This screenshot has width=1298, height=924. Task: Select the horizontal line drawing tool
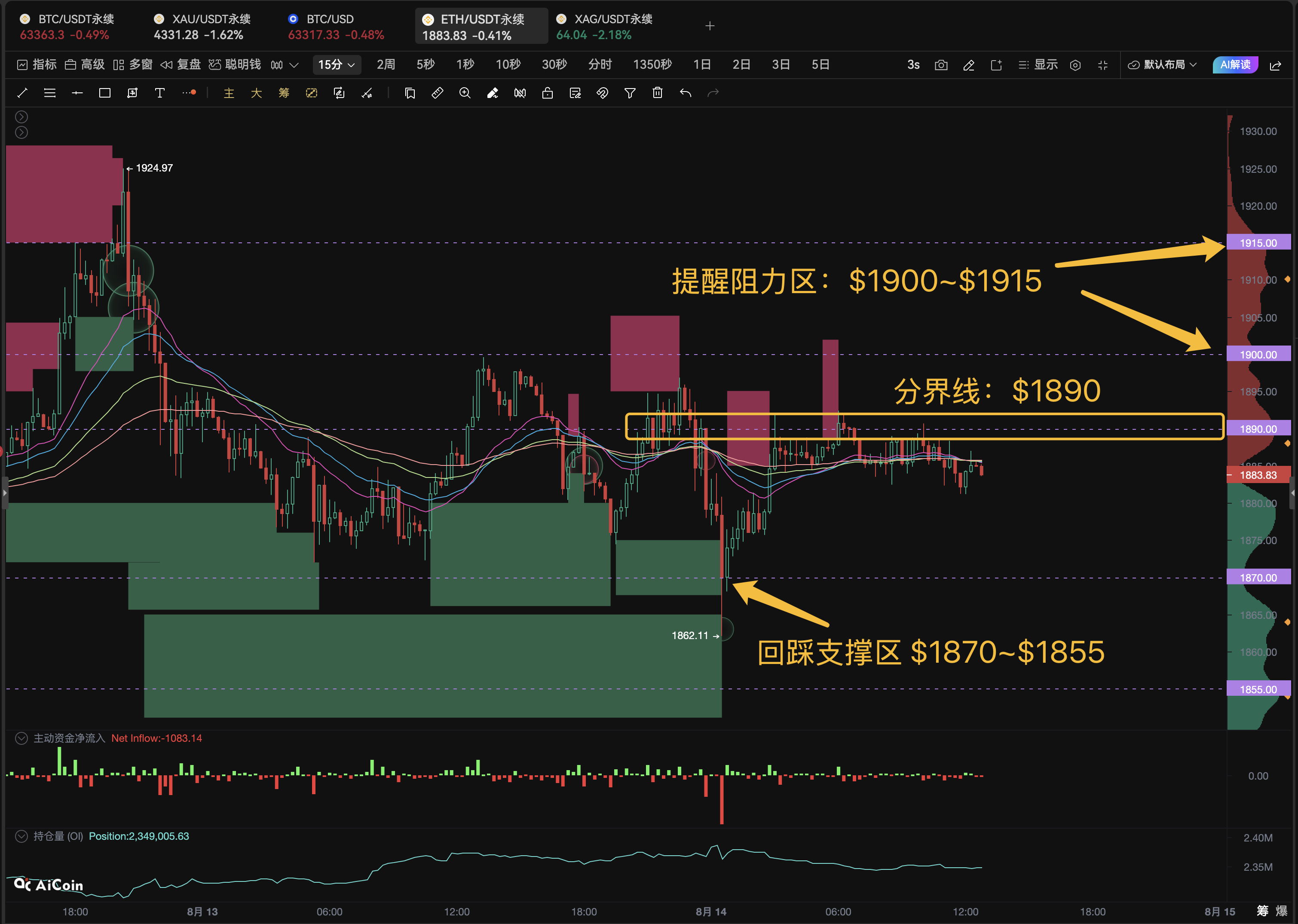[x=77, y=93]
